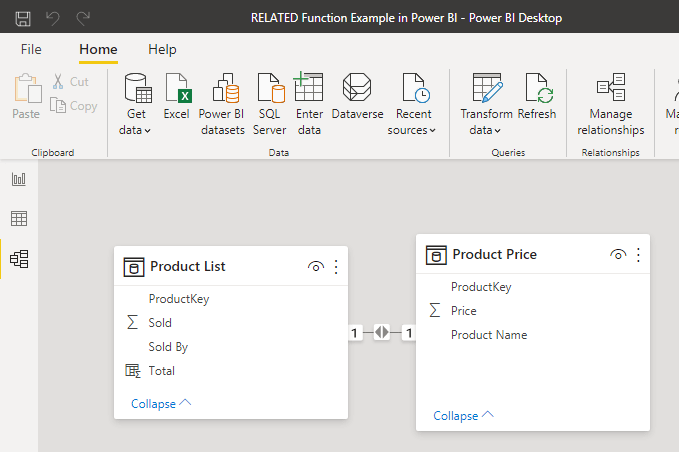Select the Dataverse connector
Screen dimensions: 679x452
(x=357, y=96)
